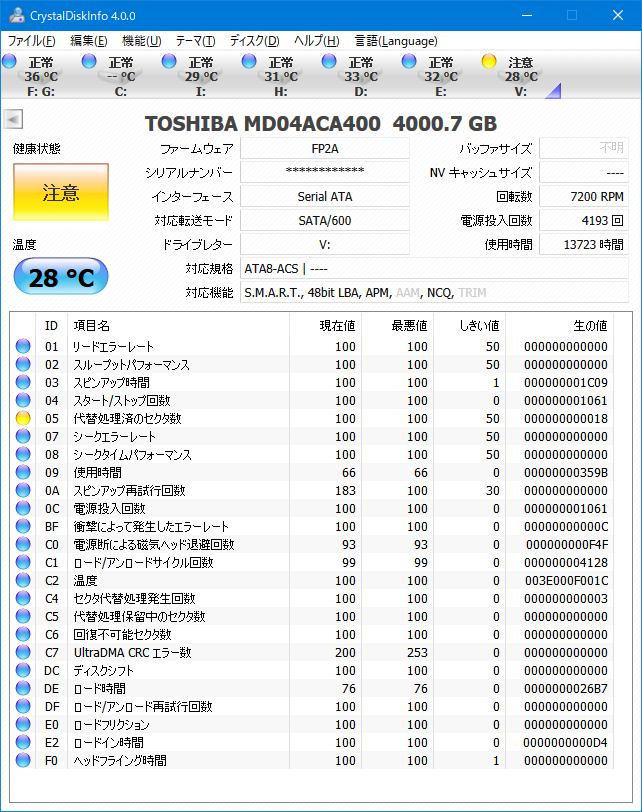Select the row リードエラーレート

point(312,346)
